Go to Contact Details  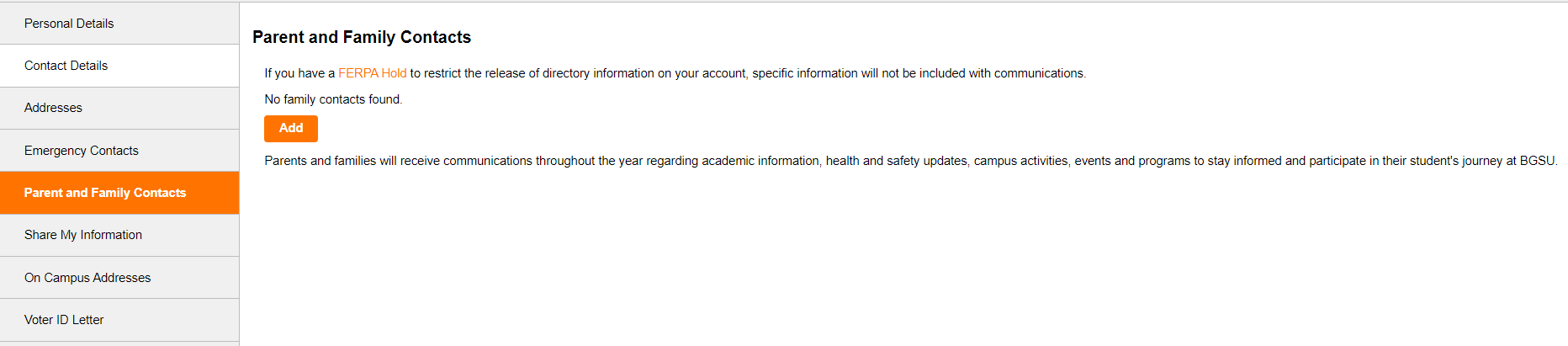(x=66, y=66)
